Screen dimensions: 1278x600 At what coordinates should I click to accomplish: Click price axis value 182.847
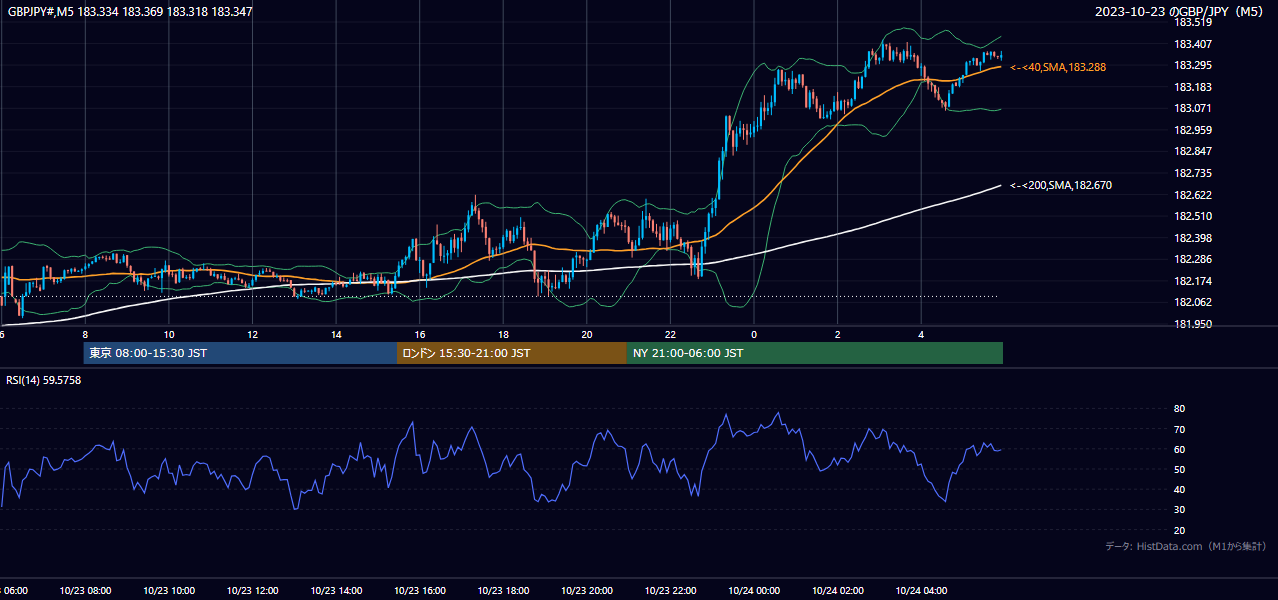(x=1192, y=152)
